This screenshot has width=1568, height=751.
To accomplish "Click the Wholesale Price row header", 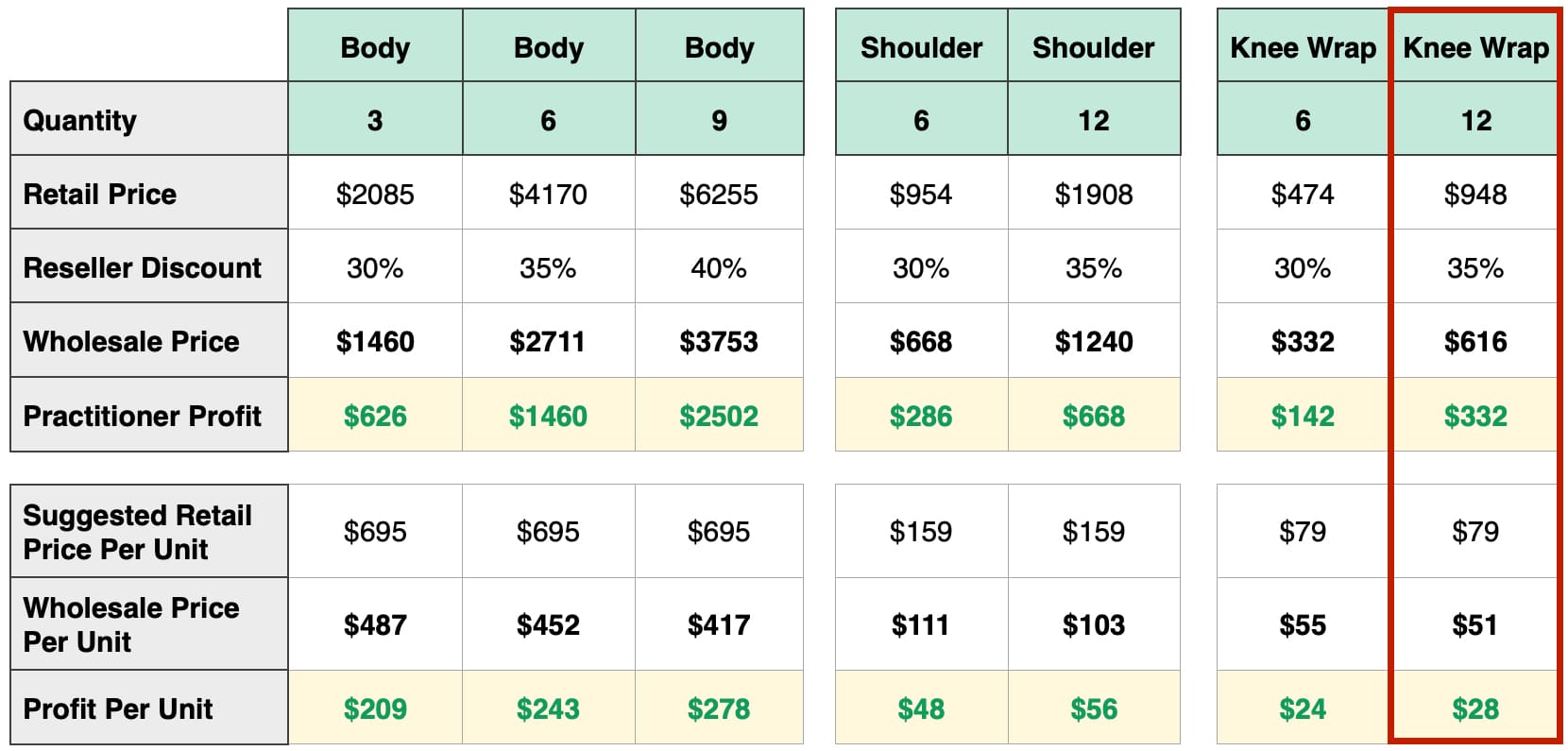I will [149, 340].
